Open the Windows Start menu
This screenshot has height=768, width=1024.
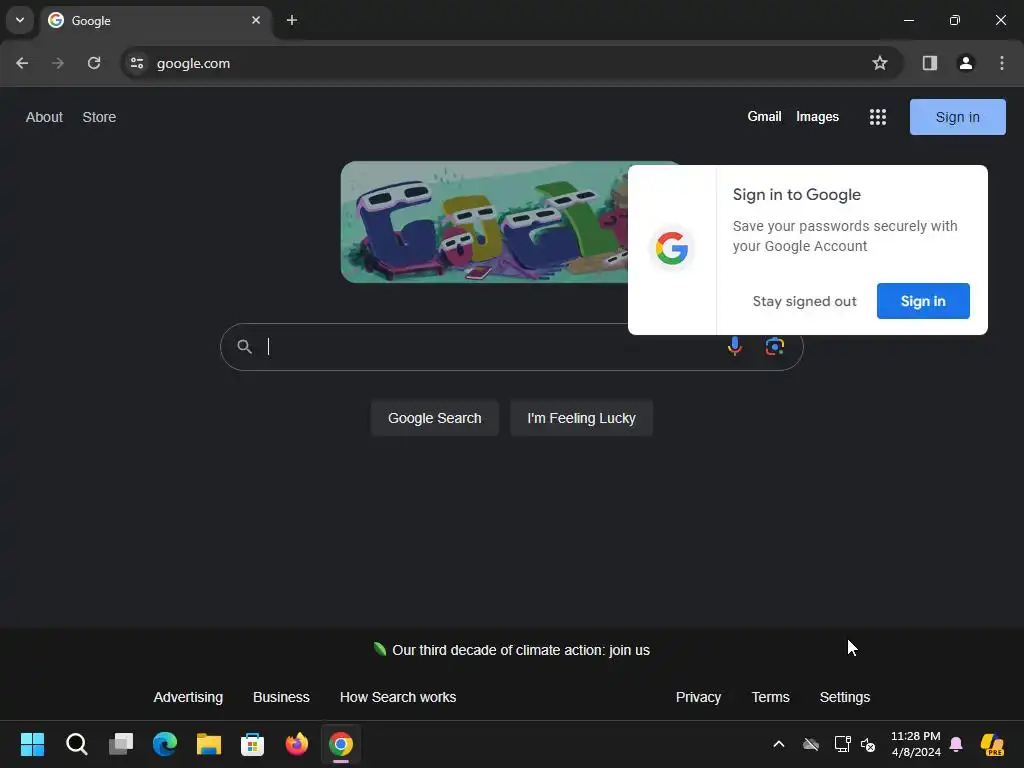click(x=32, y=744)
